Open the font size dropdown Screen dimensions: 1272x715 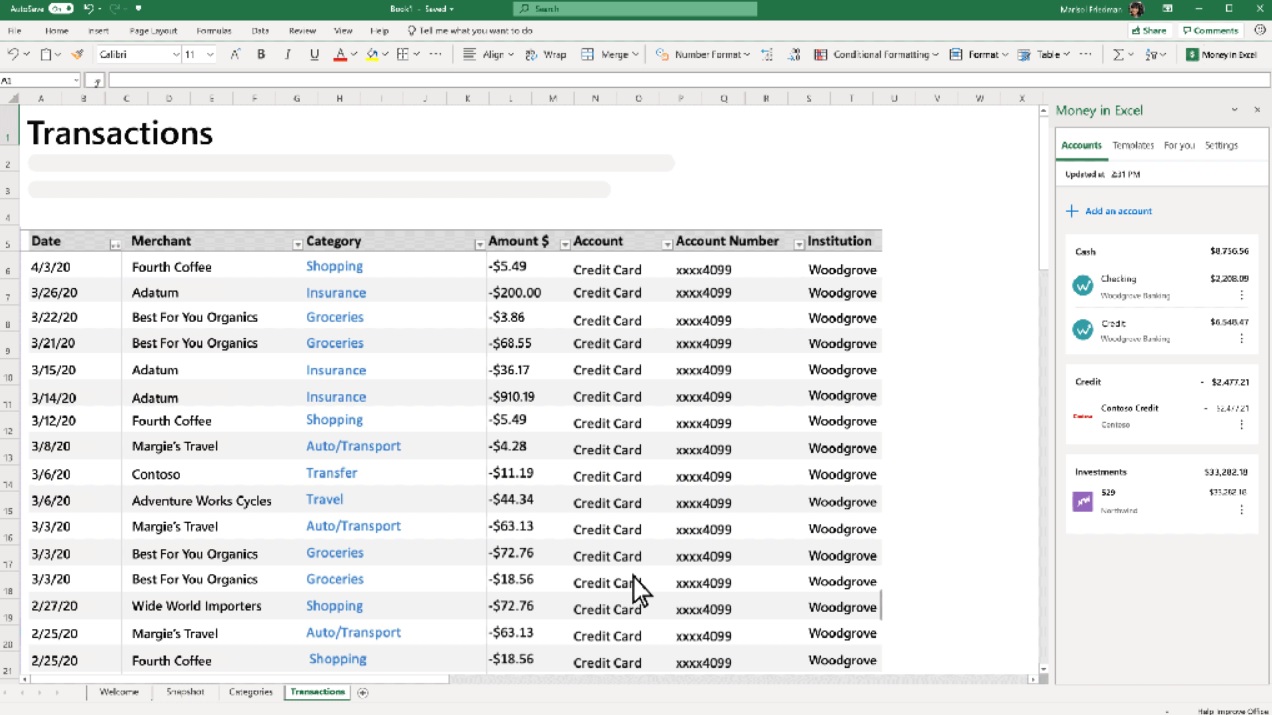(x=210, y=54)
